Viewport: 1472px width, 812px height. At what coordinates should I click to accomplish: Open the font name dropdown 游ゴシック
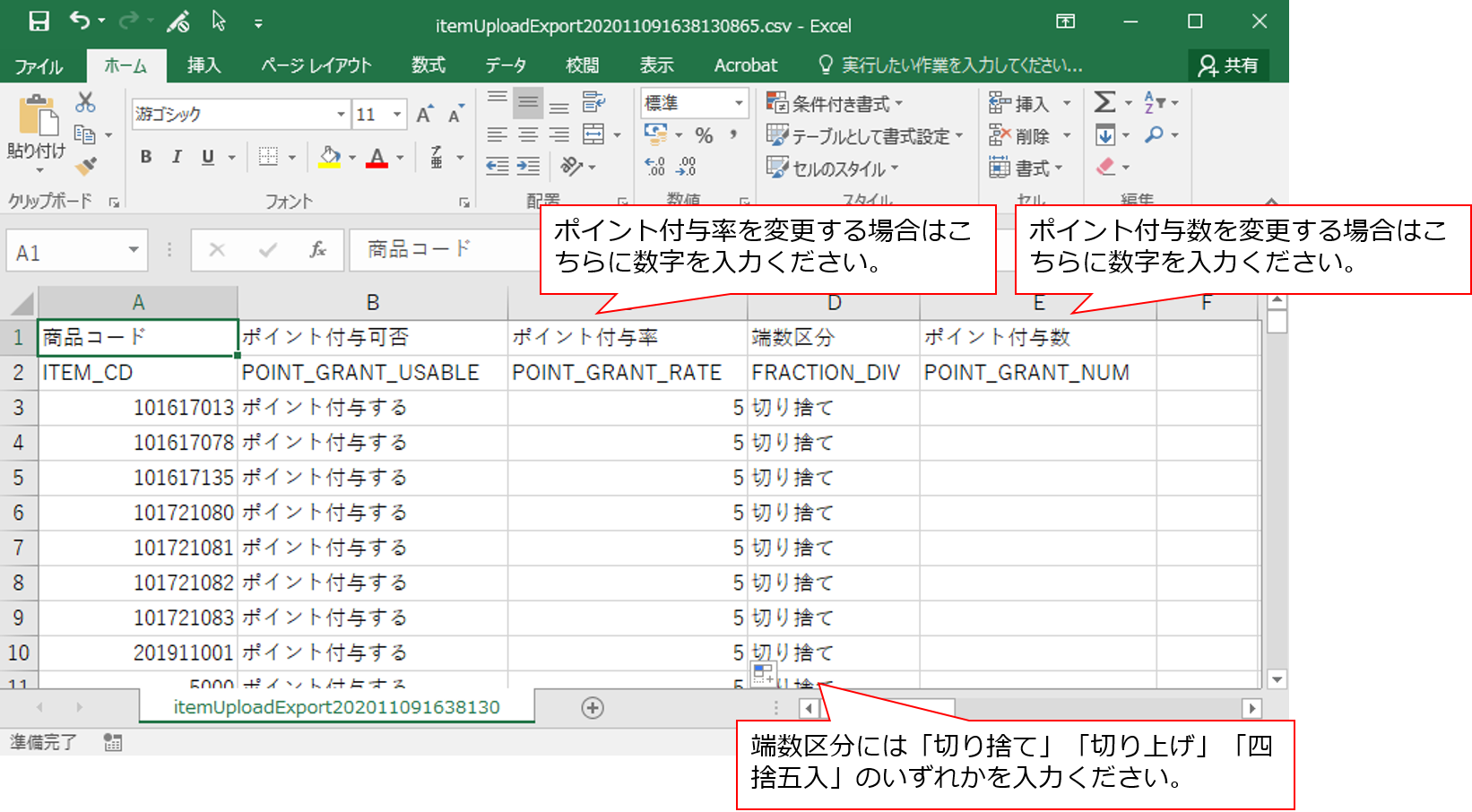tap(341, 115)
